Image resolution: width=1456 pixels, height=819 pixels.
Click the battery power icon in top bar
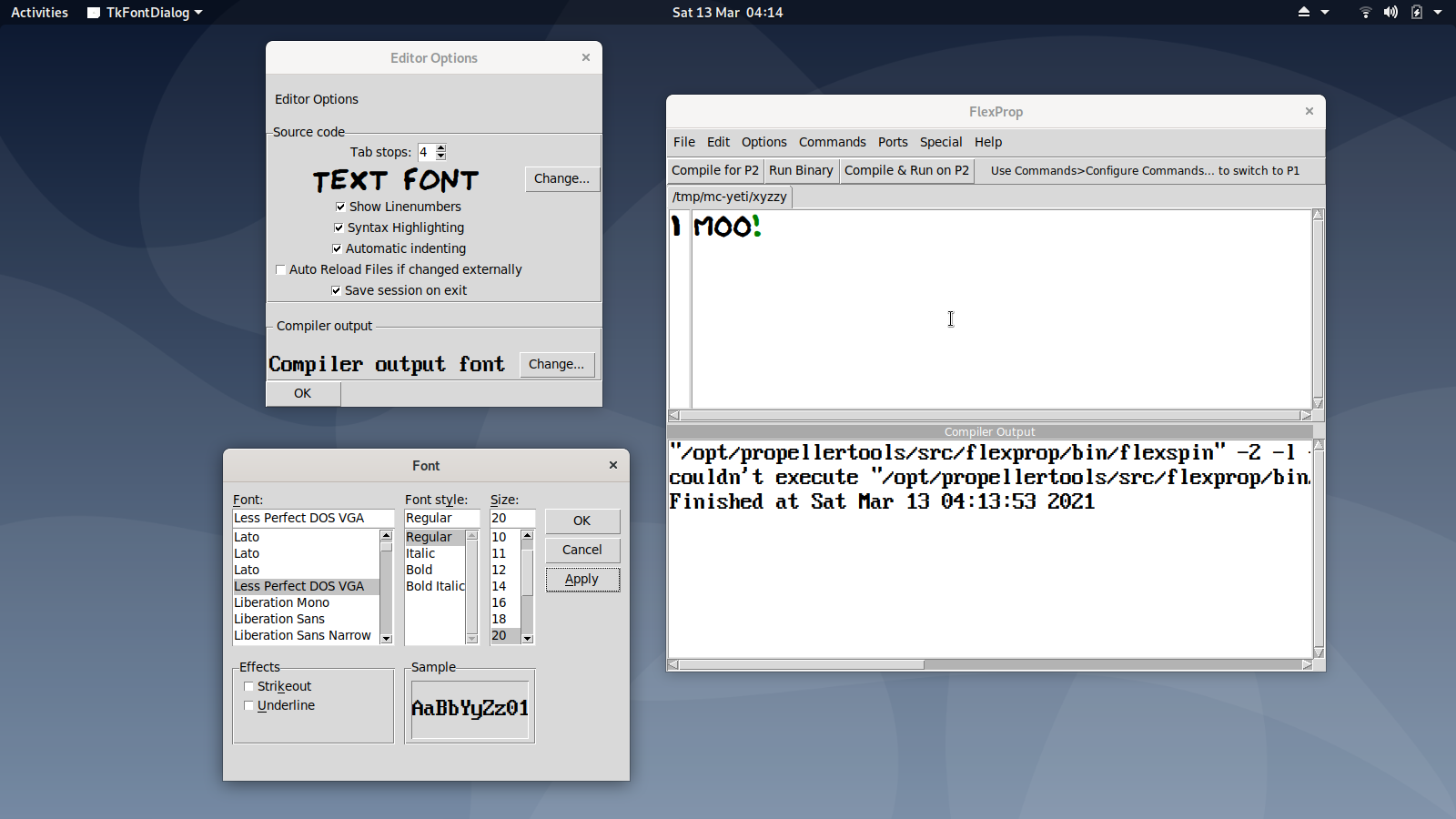1417,13
